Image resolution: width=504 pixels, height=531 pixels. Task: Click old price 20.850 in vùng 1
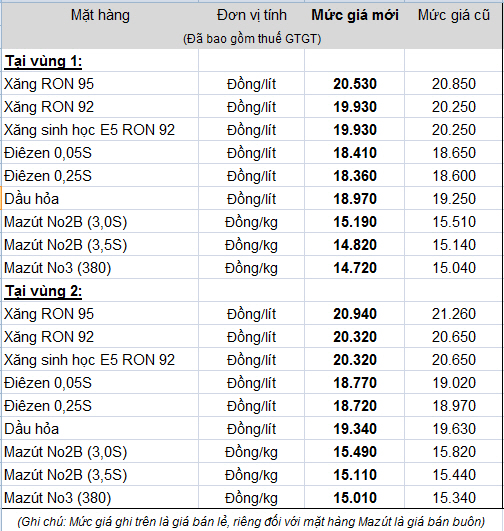coord(454,84)
